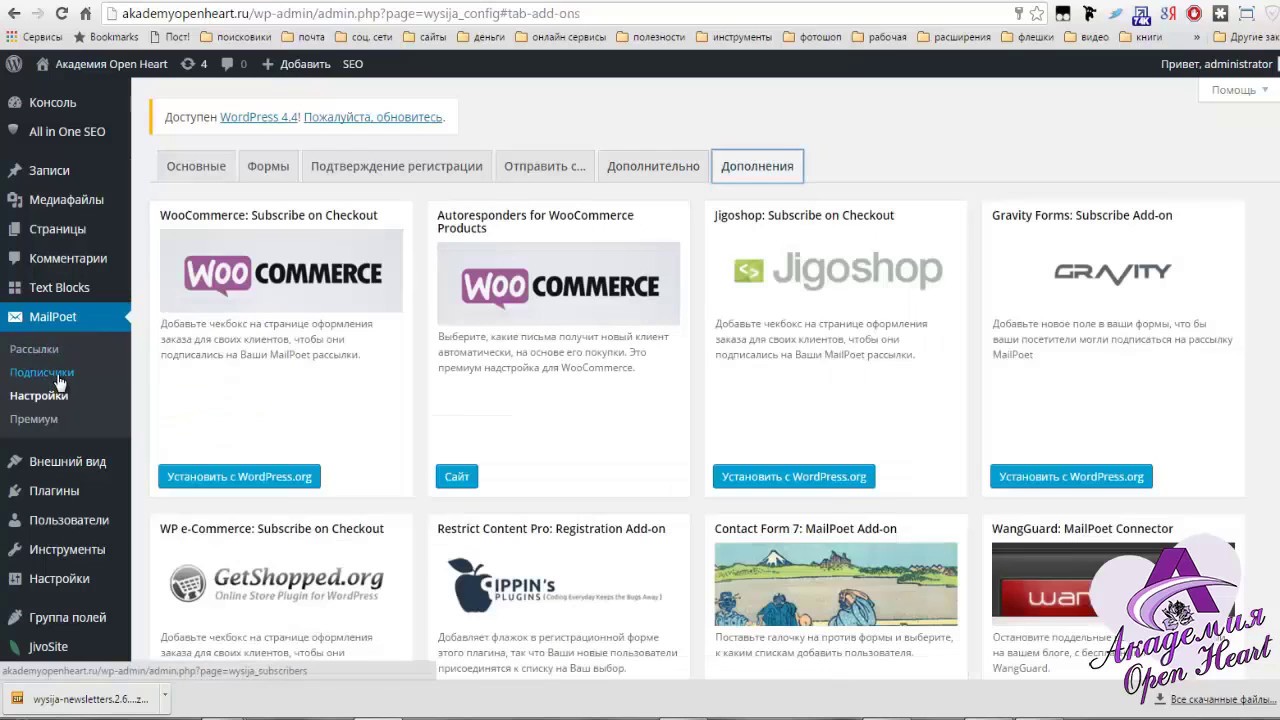Open the Отправить с... tab
The width and height of the screenshot is (1280, 720).
click(x=545, y=166)
